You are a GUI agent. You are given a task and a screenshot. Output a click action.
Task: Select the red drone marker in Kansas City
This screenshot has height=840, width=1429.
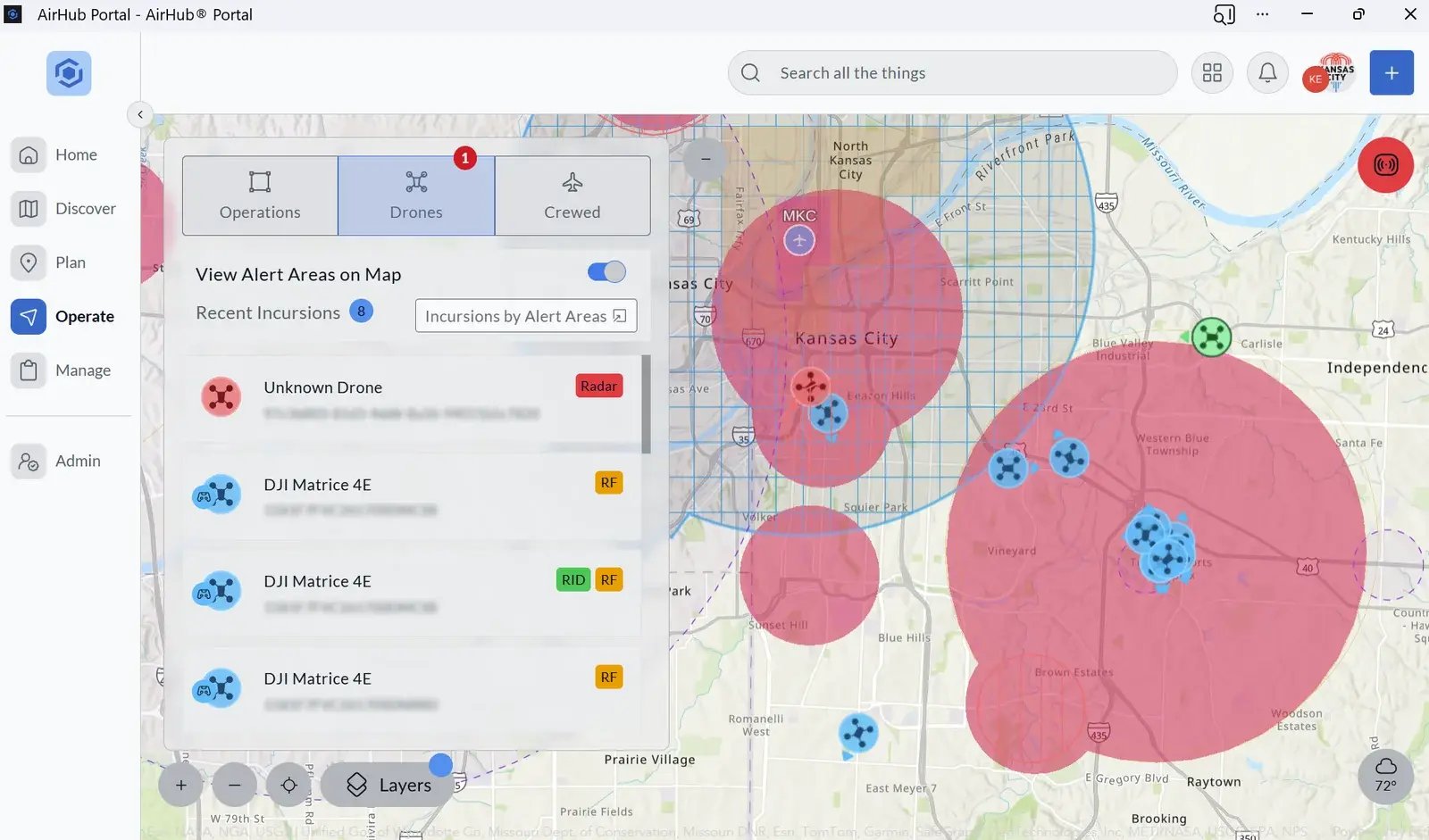[810, 387]
